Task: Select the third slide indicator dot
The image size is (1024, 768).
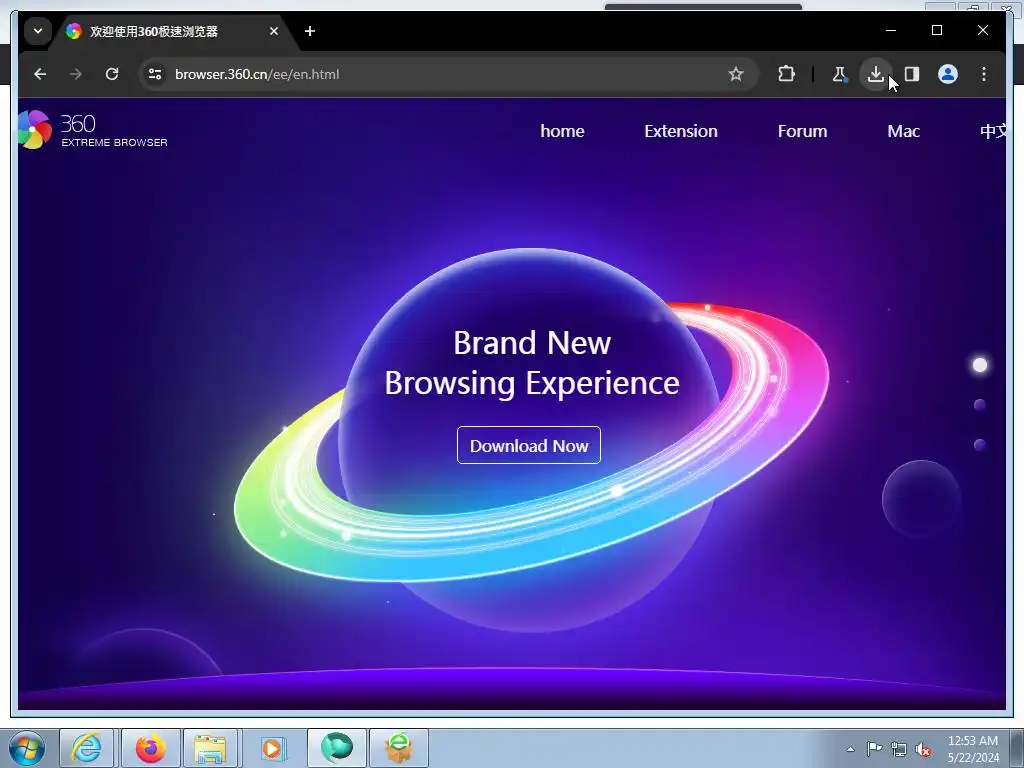Action: [x=980, y=445]
